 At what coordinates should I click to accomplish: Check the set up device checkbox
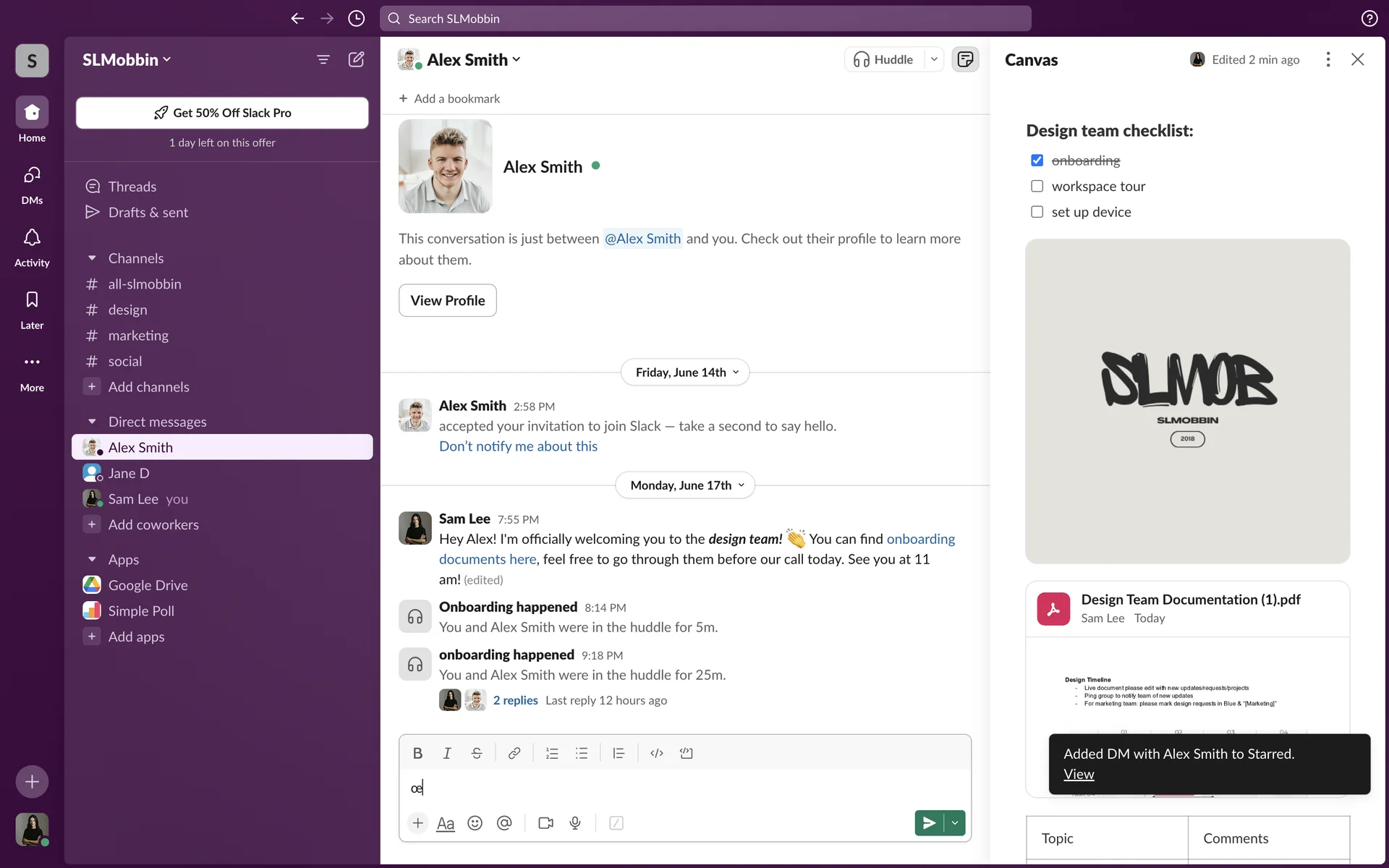(x=1037, y=212)
